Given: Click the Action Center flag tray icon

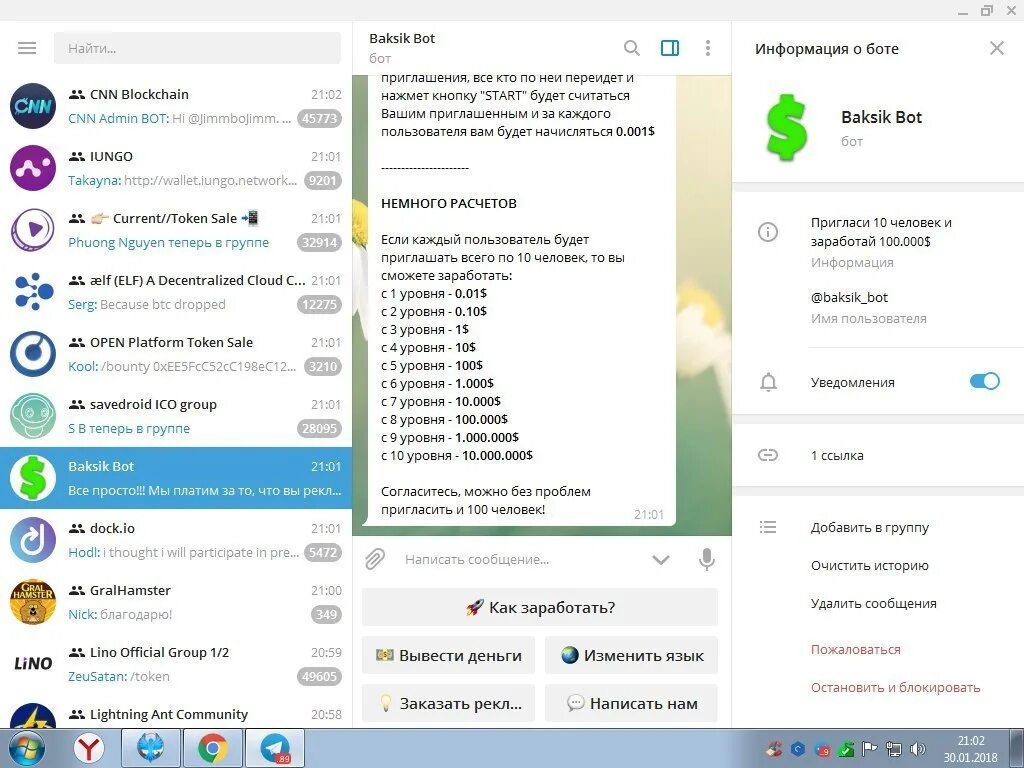Looking at the screenshot, I should [x=869, y=749].
